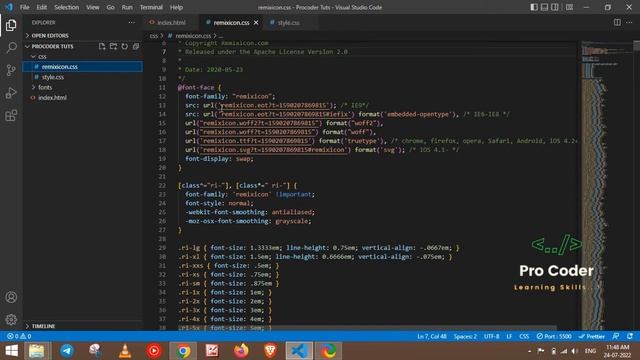Toggle bottom panel layout icon
Image resolution: width=640 pixels, height=360 pixels.
(544, 7)
